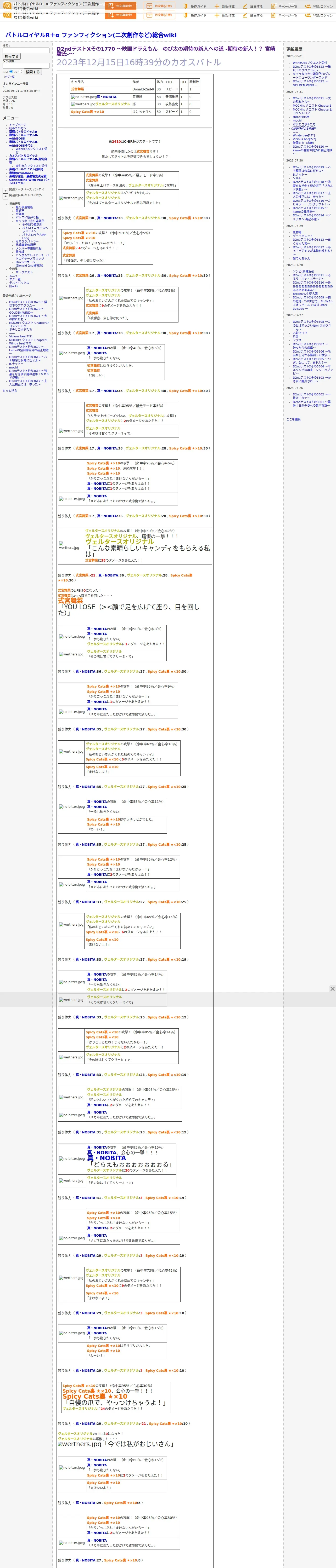
Task: Open 月影 in update history
Action: pos(295,337)
